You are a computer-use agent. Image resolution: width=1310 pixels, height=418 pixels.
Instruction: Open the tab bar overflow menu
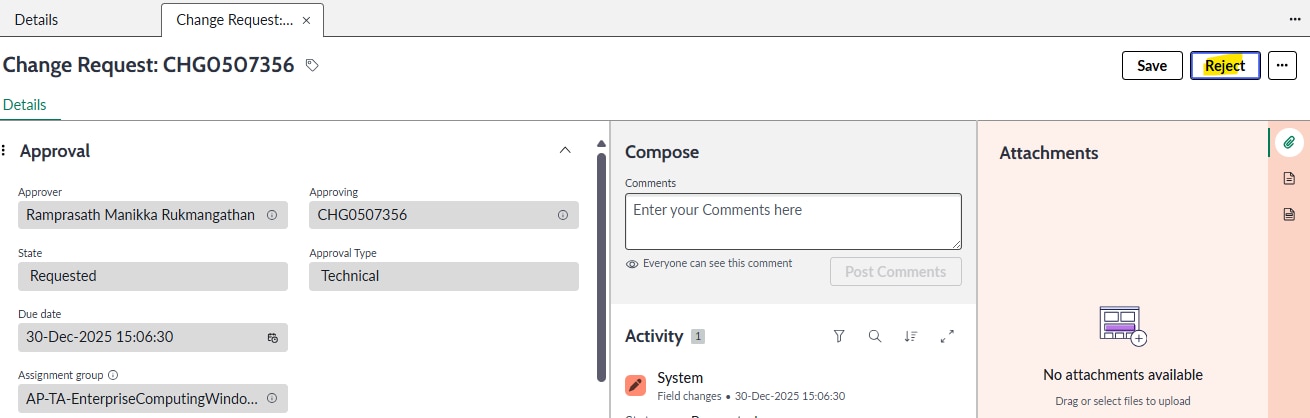click(1295, 20)
